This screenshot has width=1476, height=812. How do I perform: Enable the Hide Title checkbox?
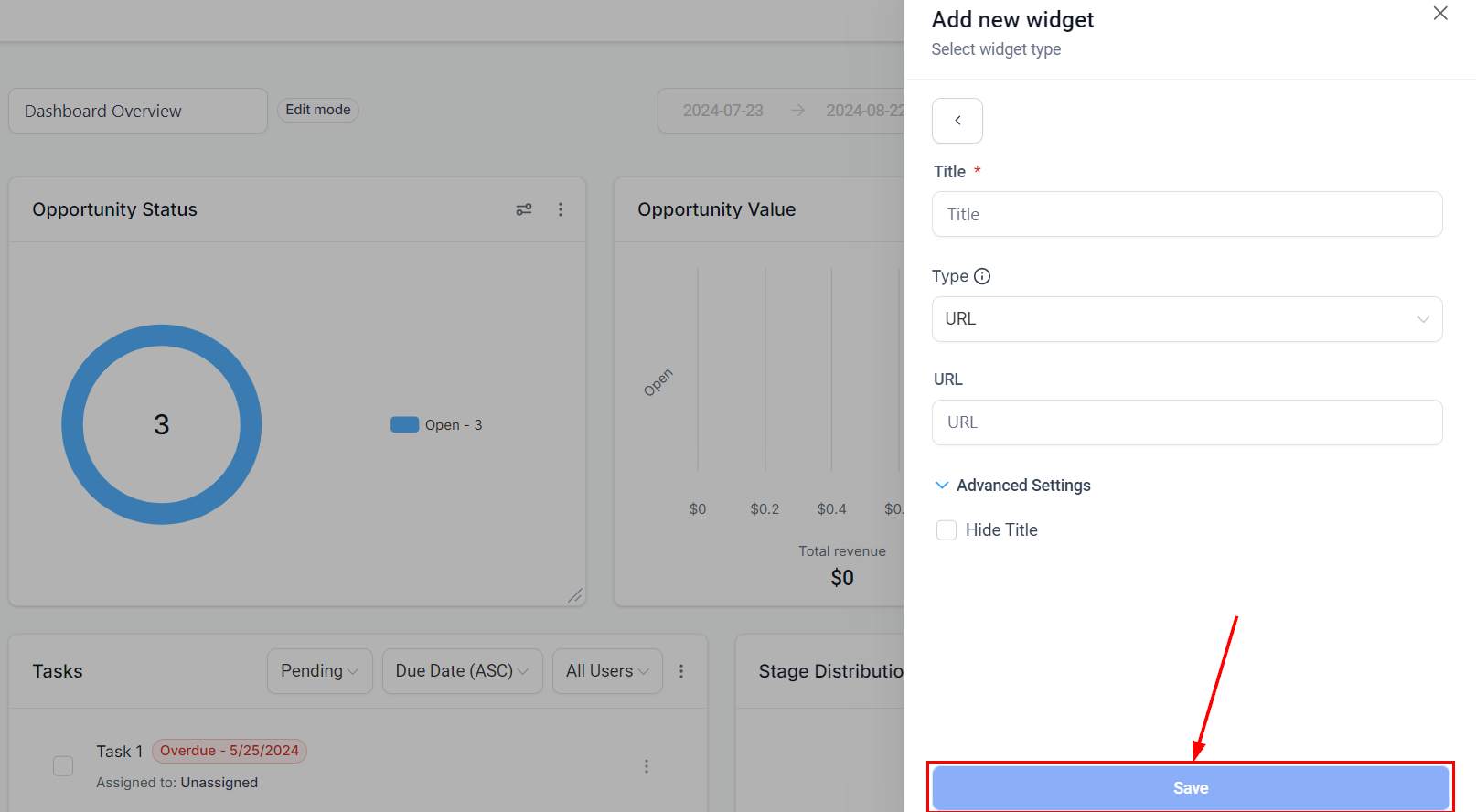(x=947, y=530)
